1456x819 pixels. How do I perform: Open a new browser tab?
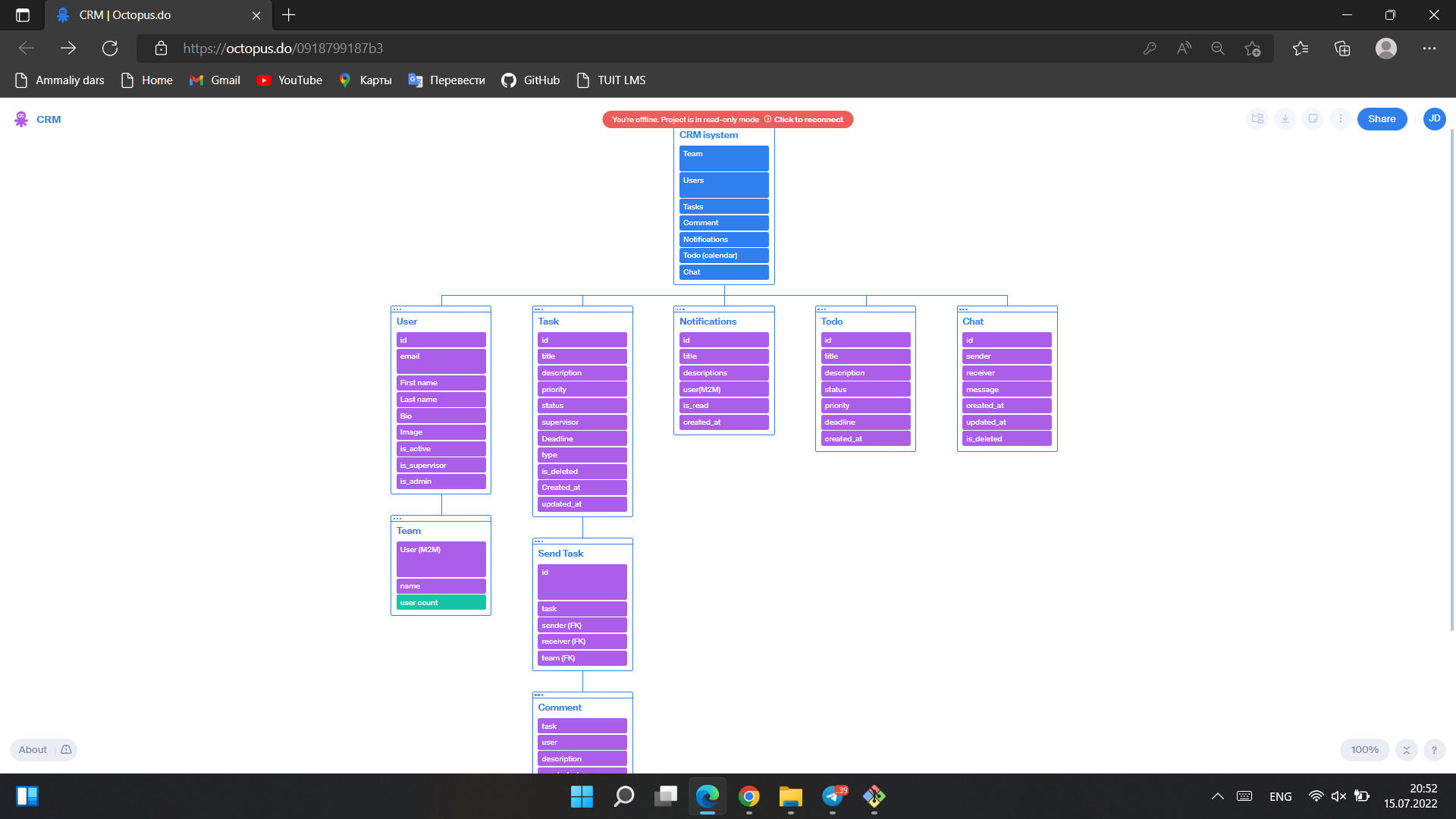tap(288, 15)
